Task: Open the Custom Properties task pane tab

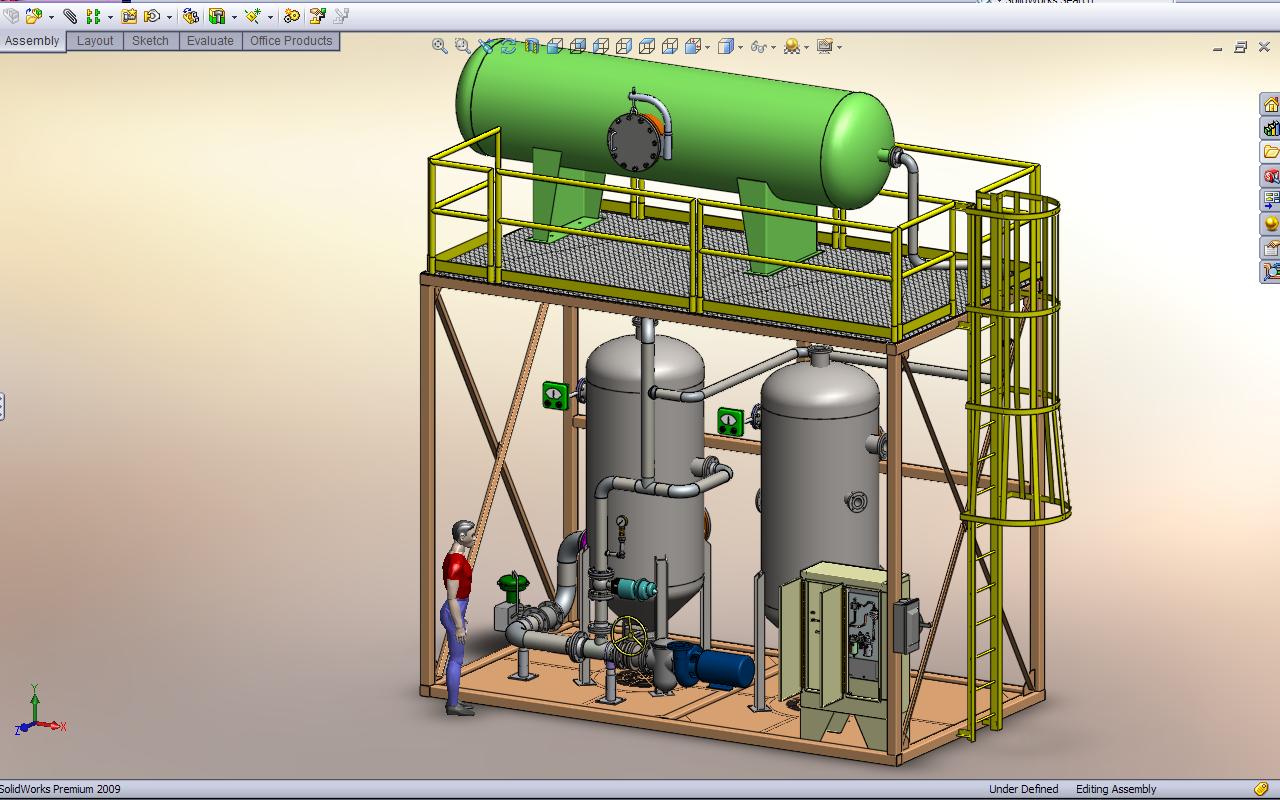Action: point(1270,248)
